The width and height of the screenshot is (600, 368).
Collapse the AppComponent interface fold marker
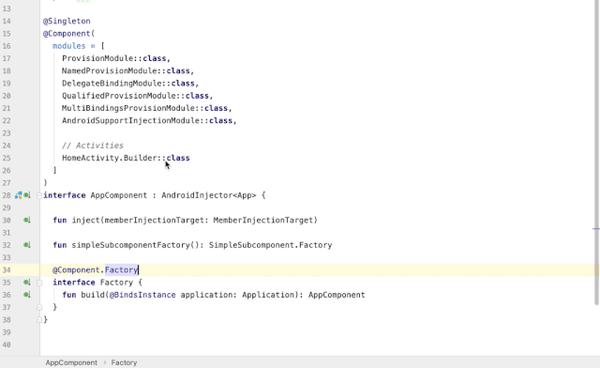coord(39,195)
